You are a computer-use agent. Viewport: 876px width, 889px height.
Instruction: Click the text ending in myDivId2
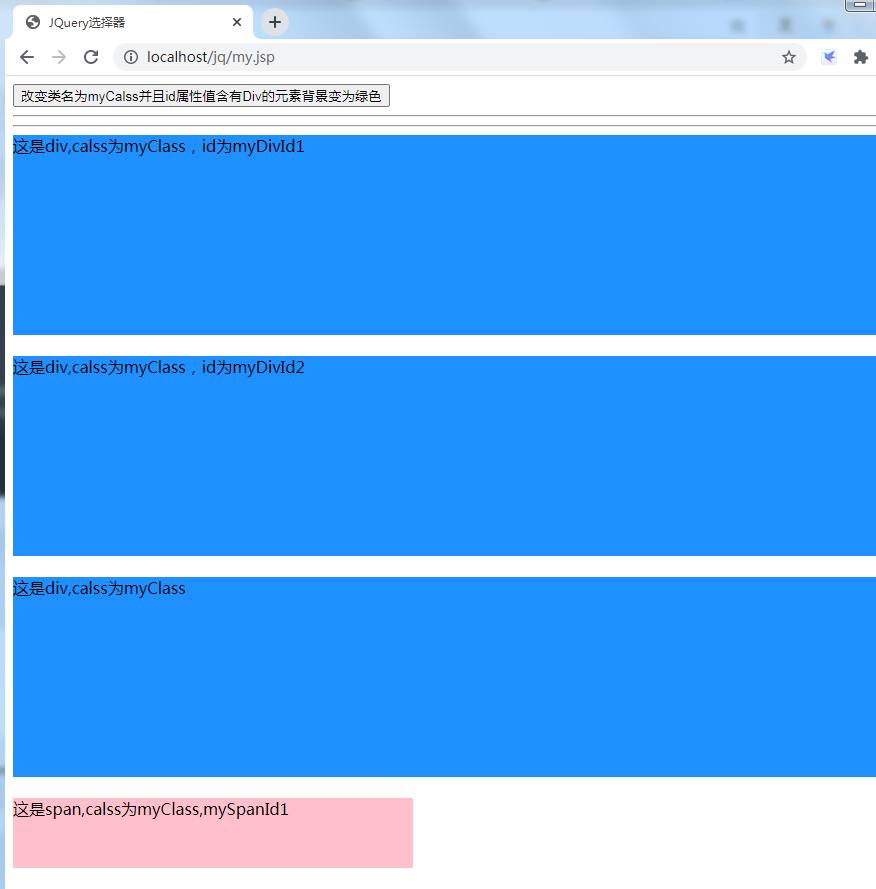point(159,367)
